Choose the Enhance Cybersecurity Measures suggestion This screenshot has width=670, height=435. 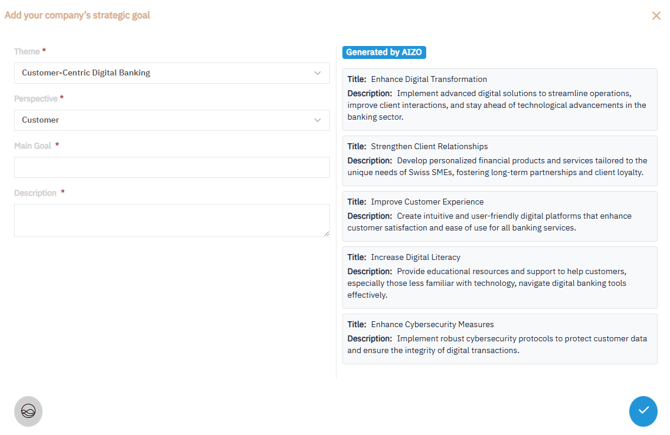[x=499, y=338]
